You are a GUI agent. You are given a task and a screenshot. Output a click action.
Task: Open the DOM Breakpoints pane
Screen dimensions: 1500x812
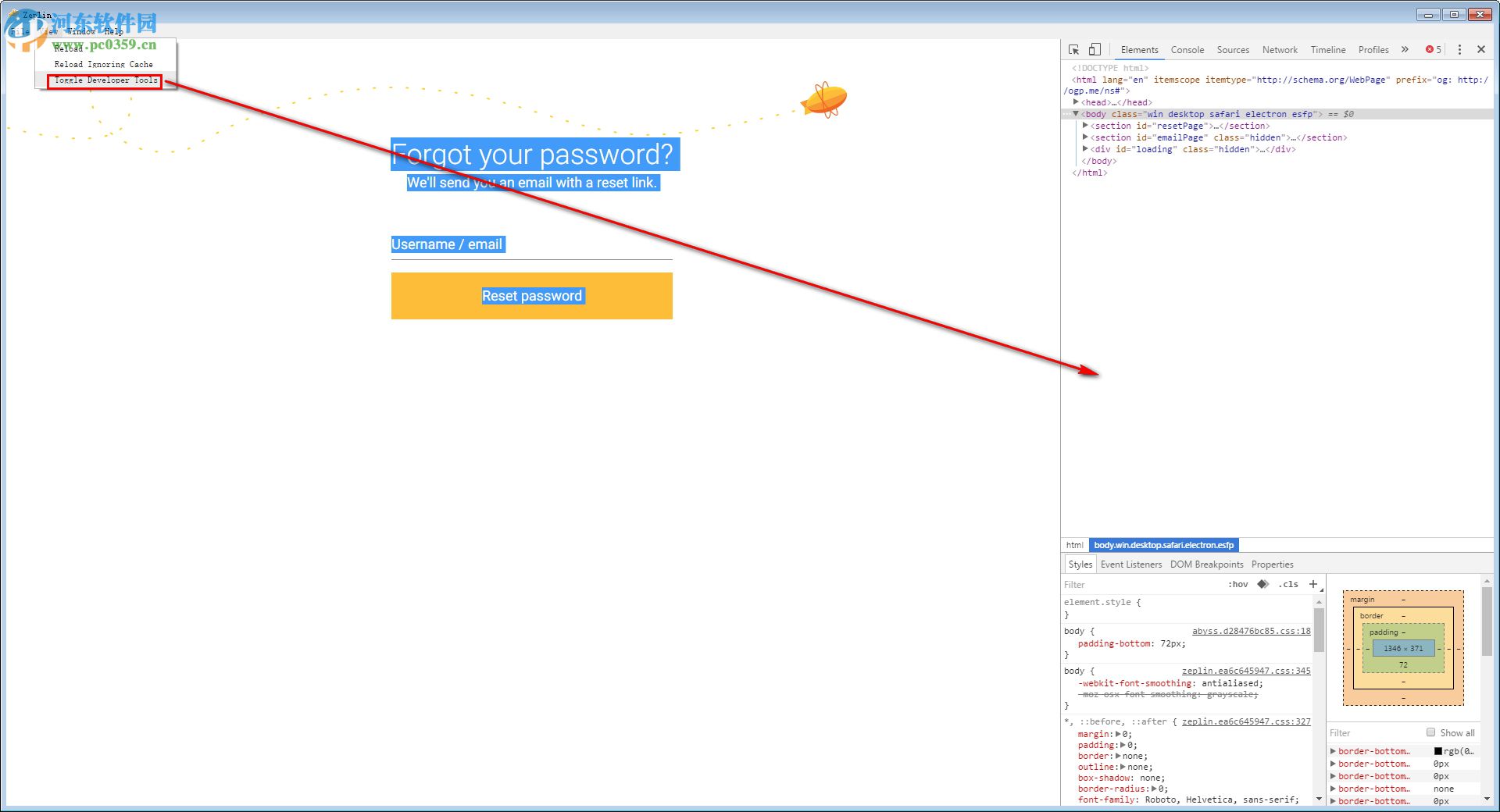[x=1207, y=564]
